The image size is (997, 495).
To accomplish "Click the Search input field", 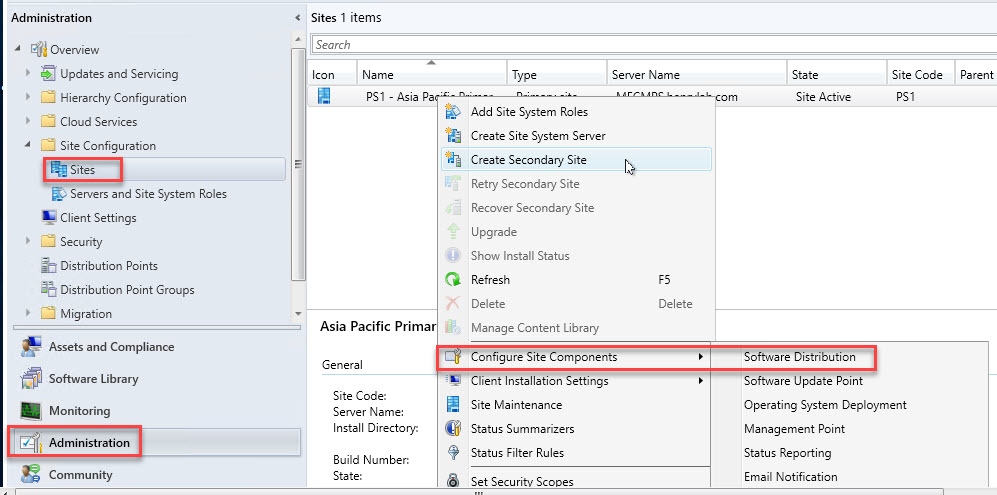I will [x=650, y=45].
